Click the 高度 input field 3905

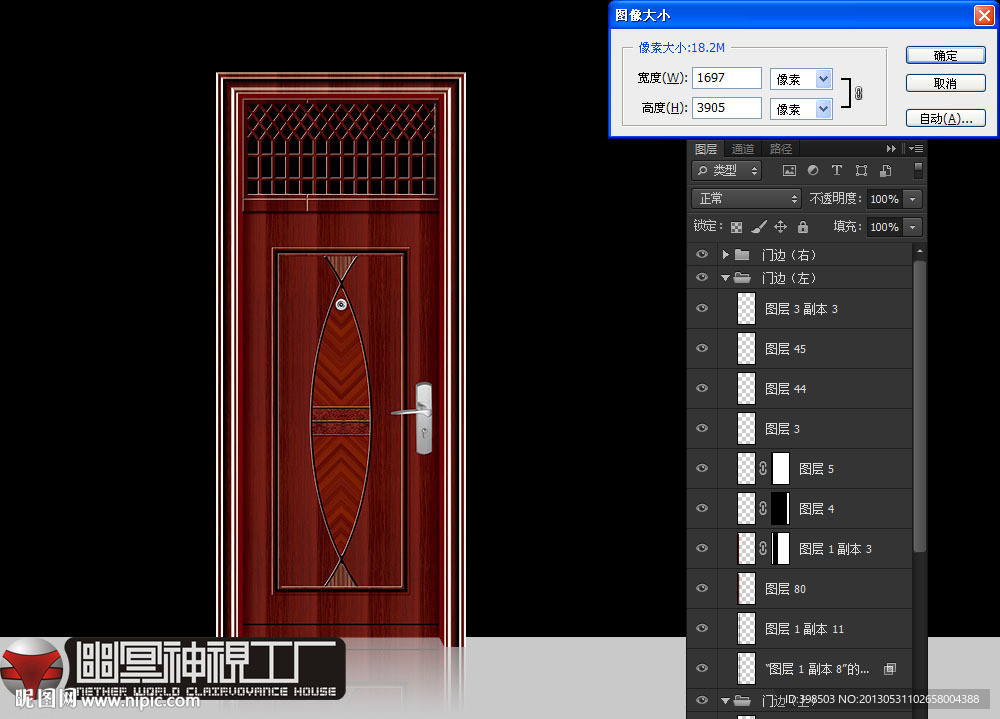click(727, 108)
